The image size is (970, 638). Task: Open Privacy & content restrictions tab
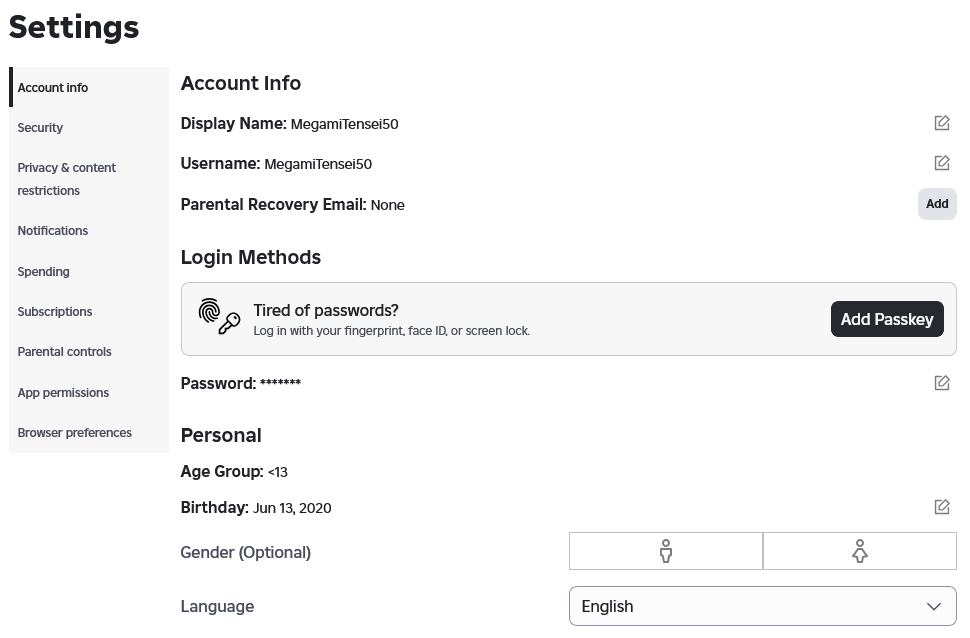coord(89,179)
